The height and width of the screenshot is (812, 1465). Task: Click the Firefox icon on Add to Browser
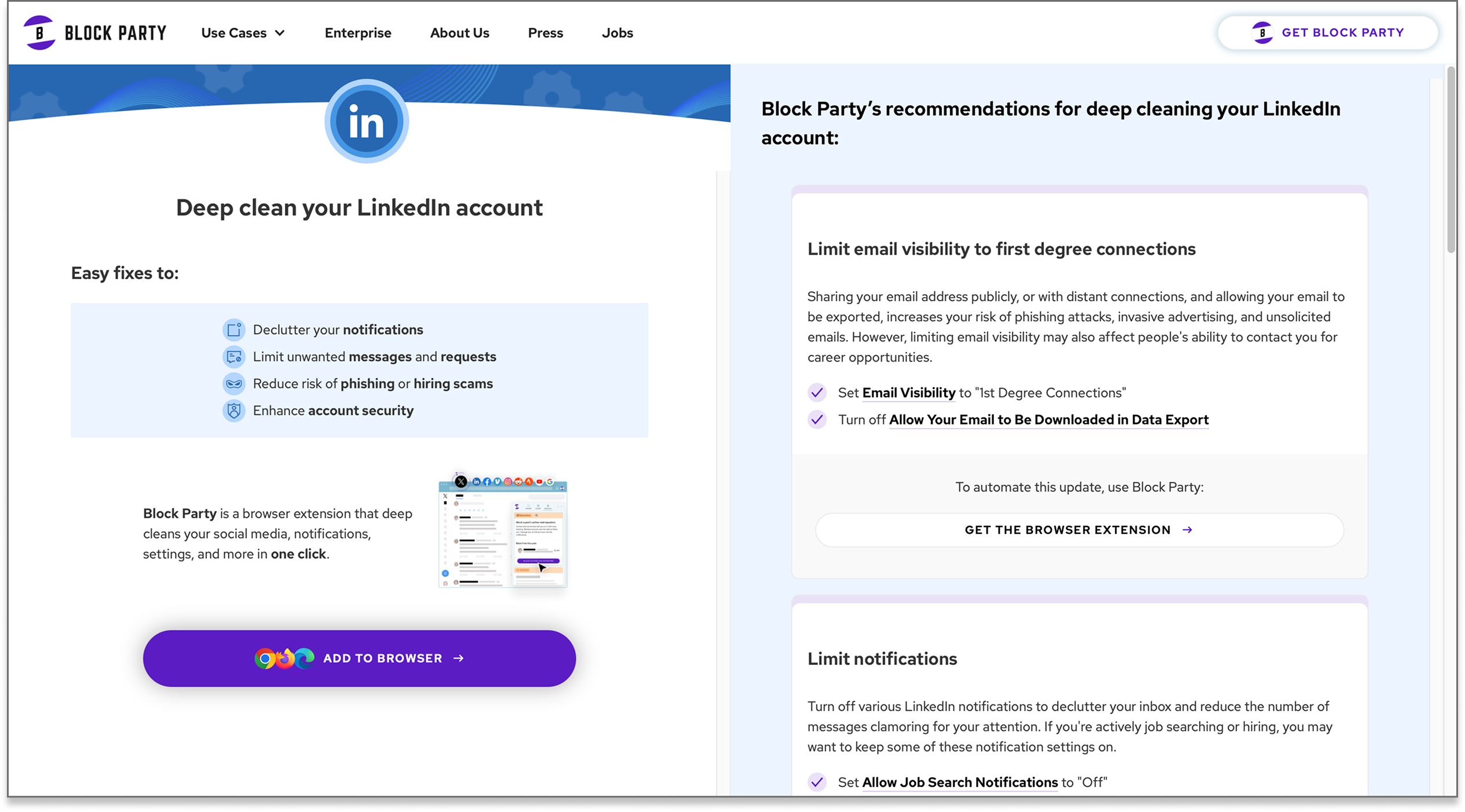[285, 658]
